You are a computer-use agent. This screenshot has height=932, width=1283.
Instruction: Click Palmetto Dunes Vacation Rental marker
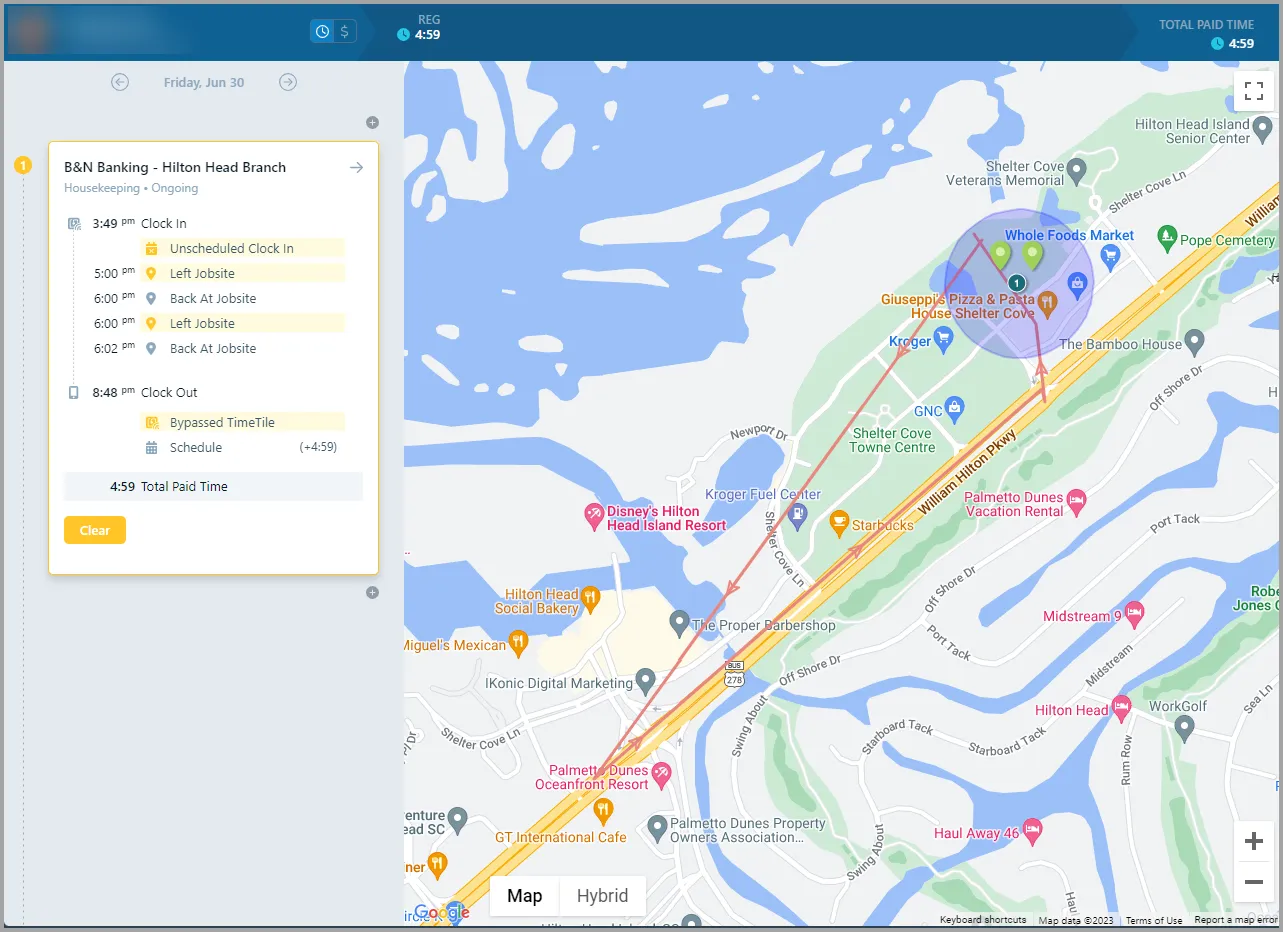pyautogui.click(x=1076, y=502)
